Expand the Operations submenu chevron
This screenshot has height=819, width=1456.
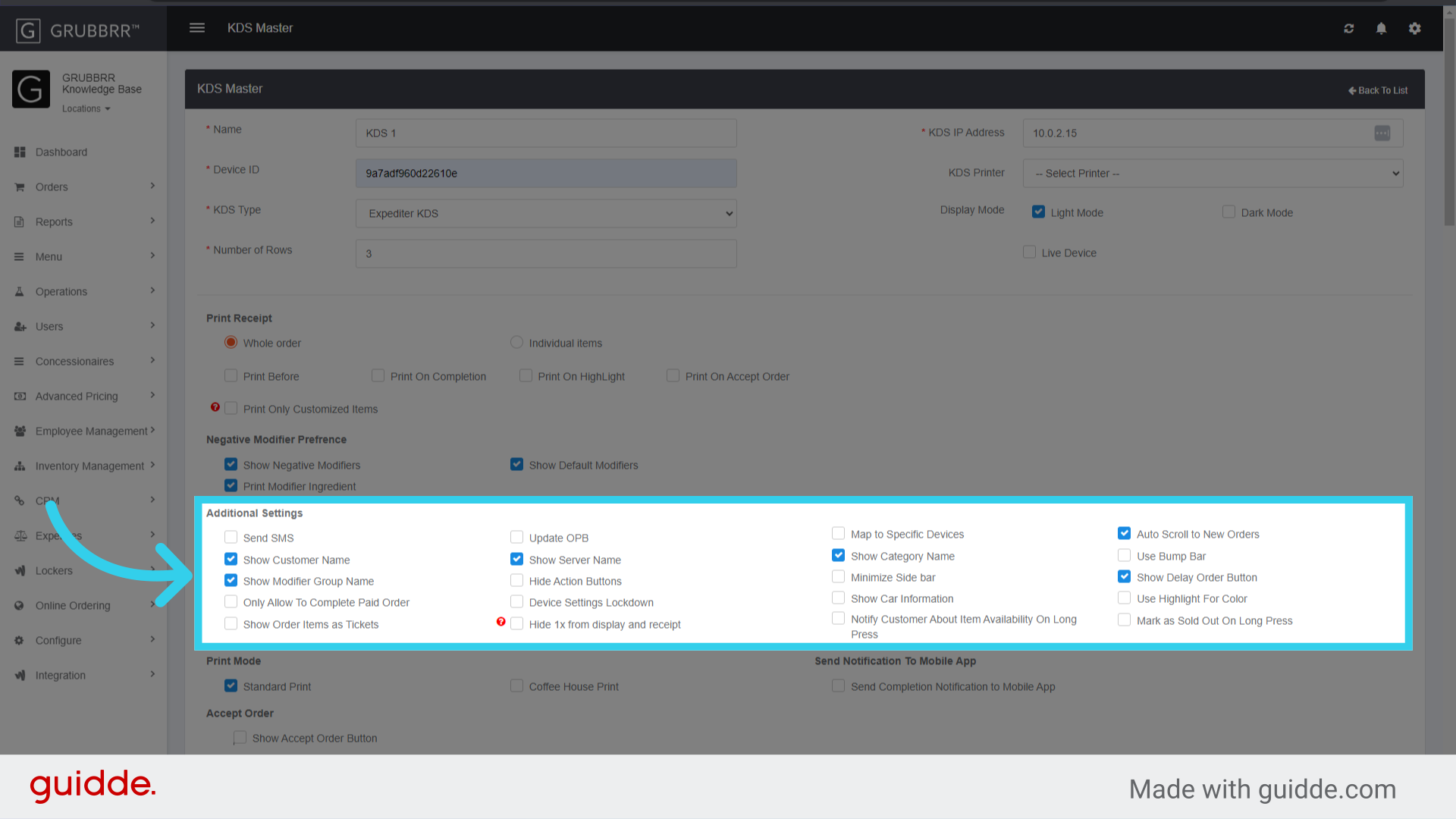point(152,290)
